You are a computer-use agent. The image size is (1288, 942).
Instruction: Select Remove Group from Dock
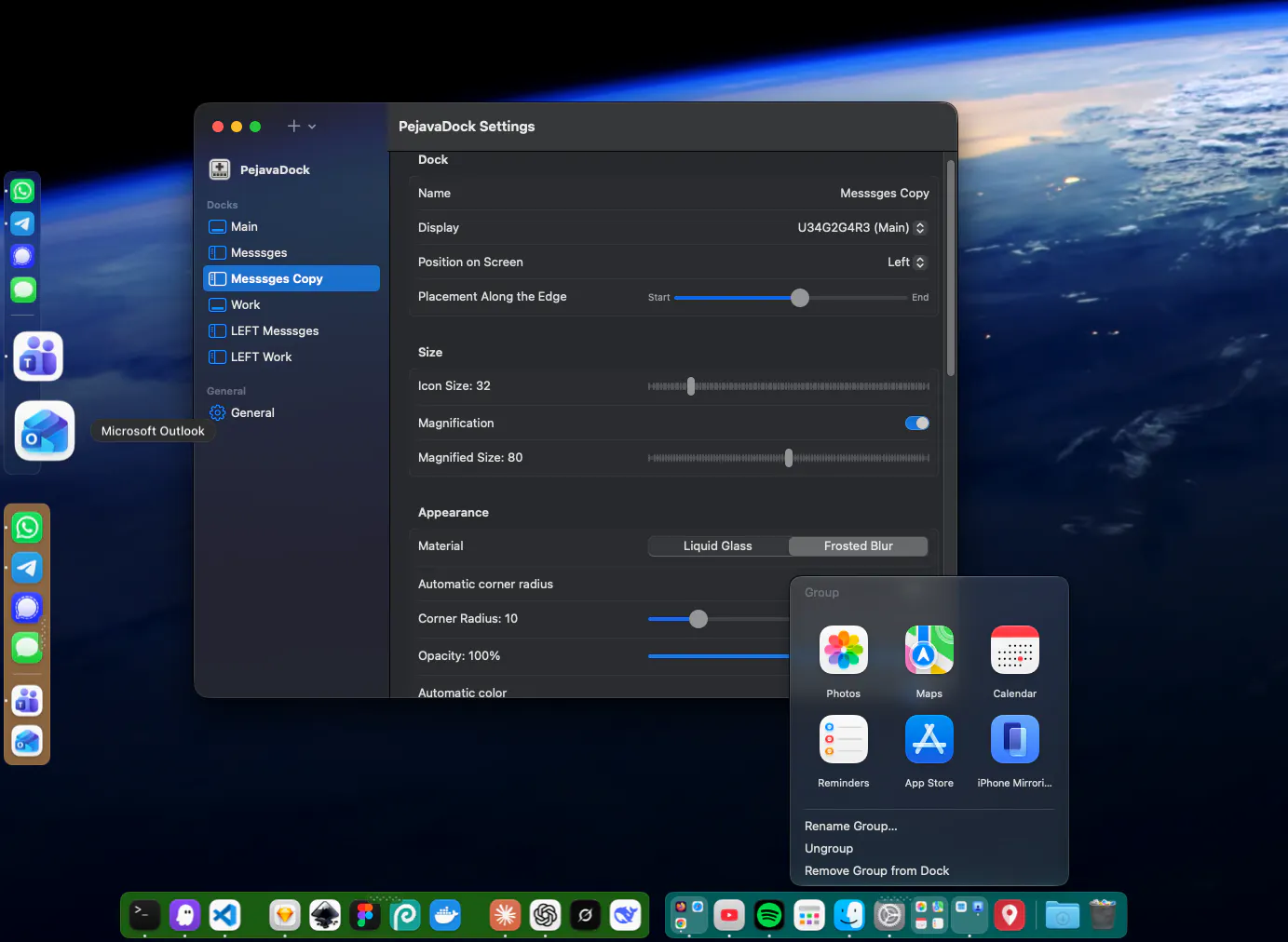click(877, 871)
